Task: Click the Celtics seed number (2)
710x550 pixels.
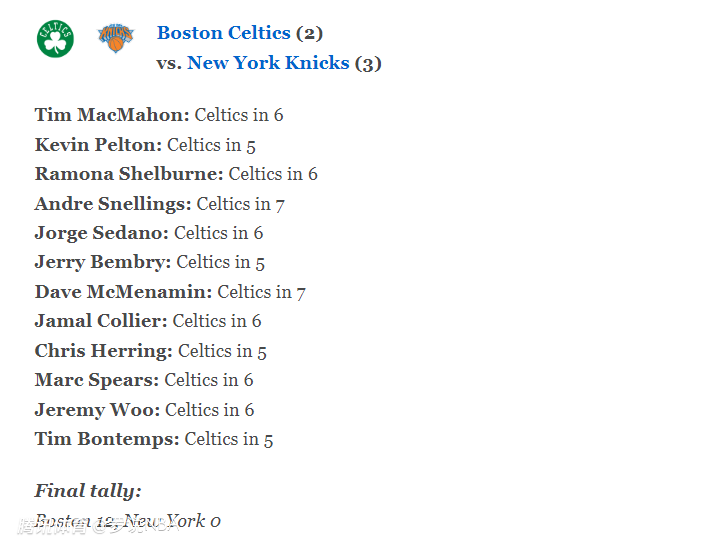Action: point(309,33)
